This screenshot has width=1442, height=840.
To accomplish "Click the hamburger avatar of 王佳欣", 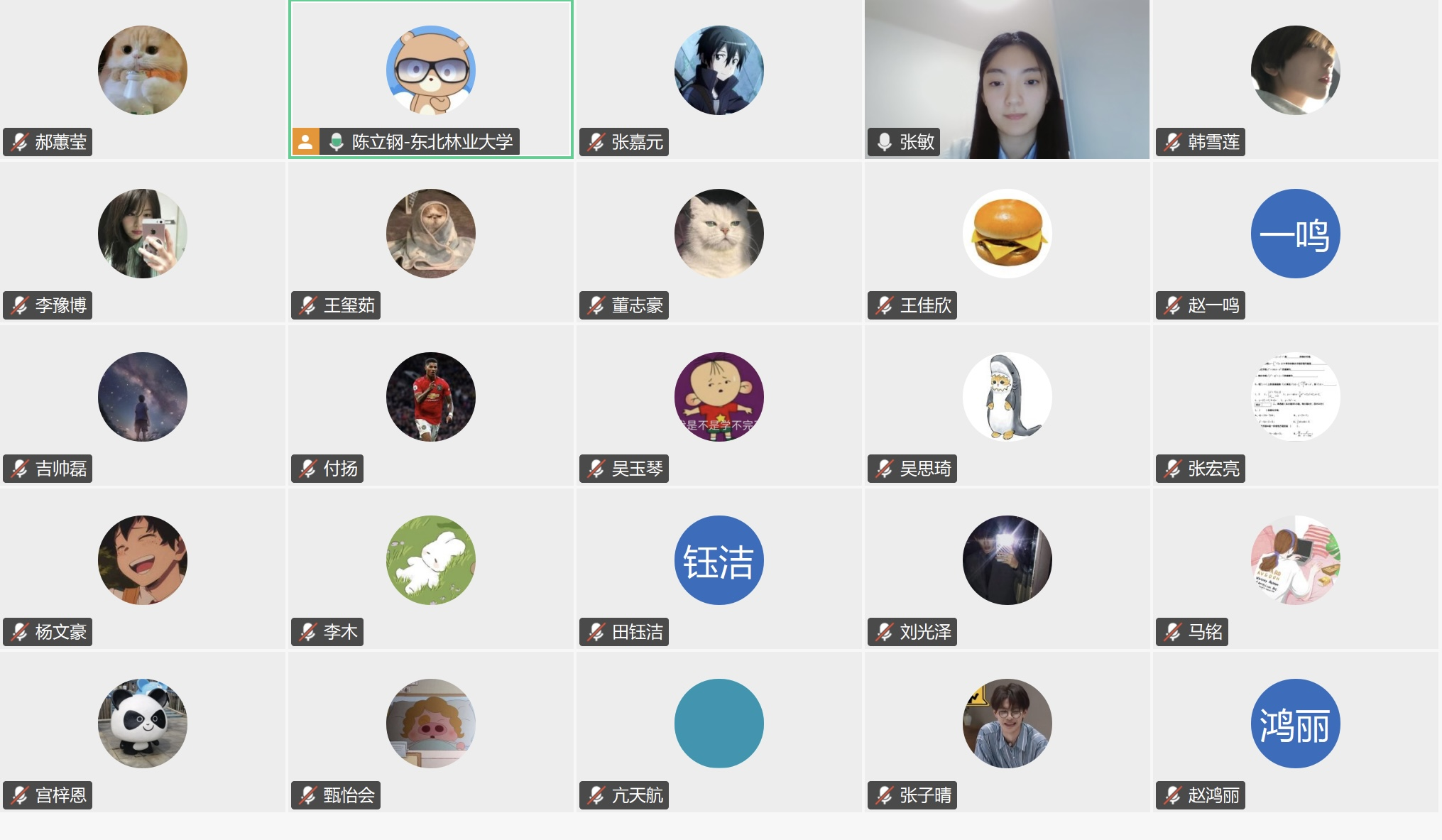I will 1007,234.
